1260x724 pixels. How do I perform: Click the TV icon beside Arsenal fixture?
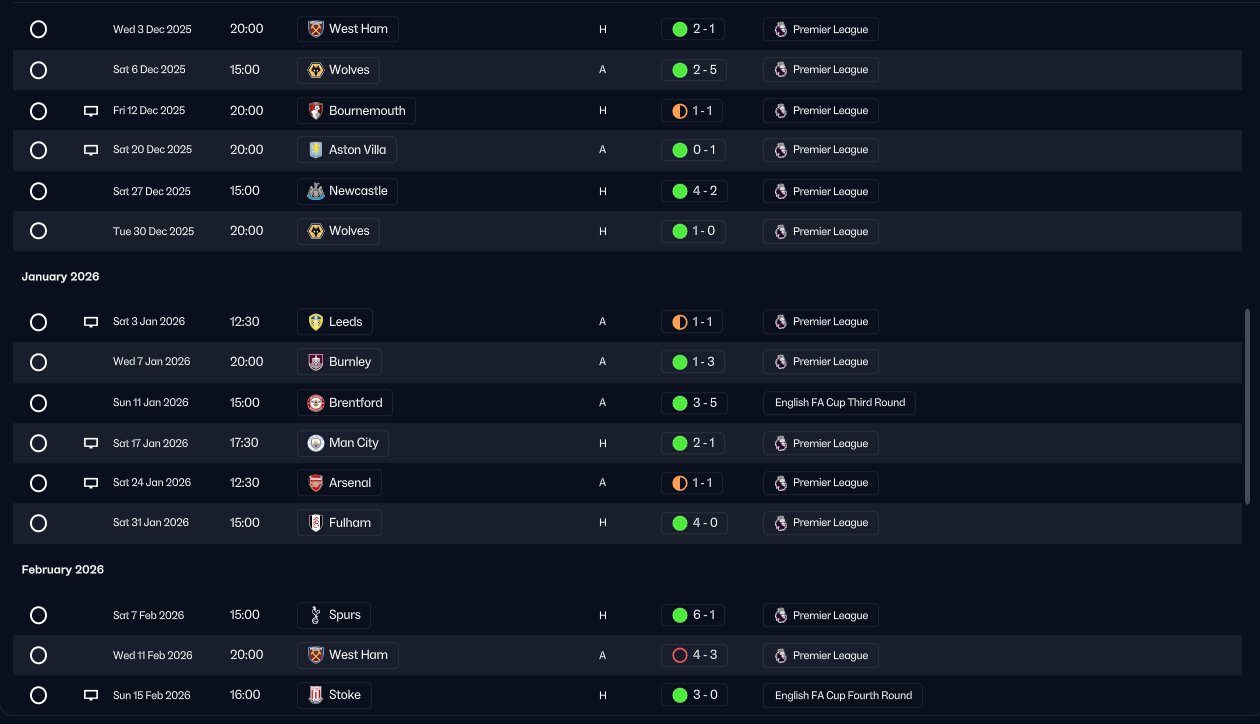coord(91,483)
